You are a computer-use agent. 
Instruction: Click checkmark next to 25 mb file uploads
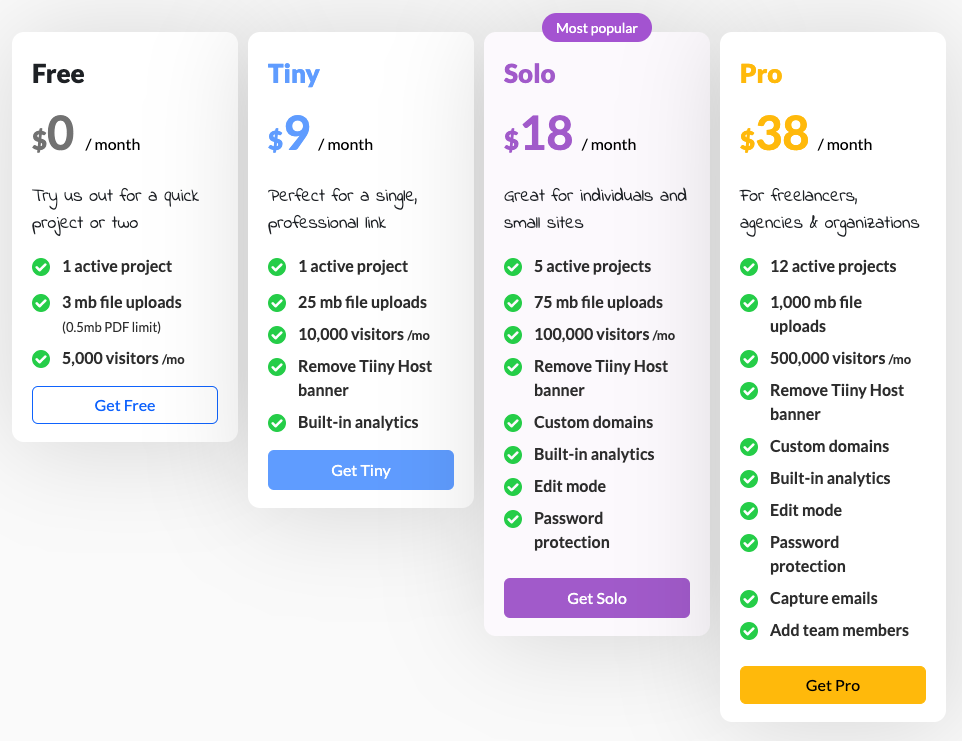(x=277, y=303)
